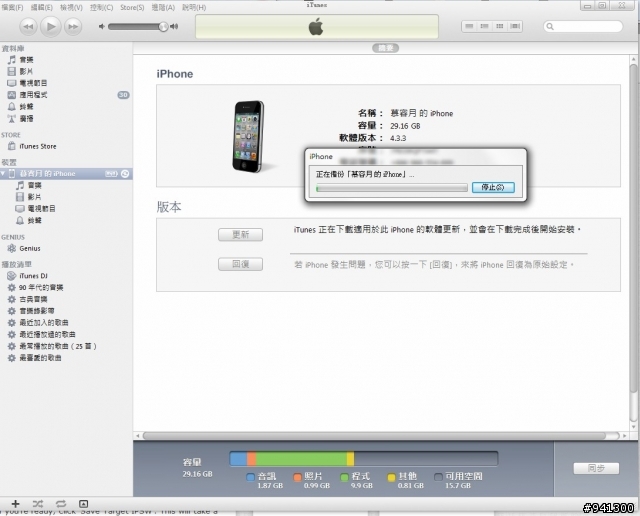The height and width of the screenshot is (516, 640).
Task: Select the 慕容月 的 iPhone device
Action: [x=47, y=173]
